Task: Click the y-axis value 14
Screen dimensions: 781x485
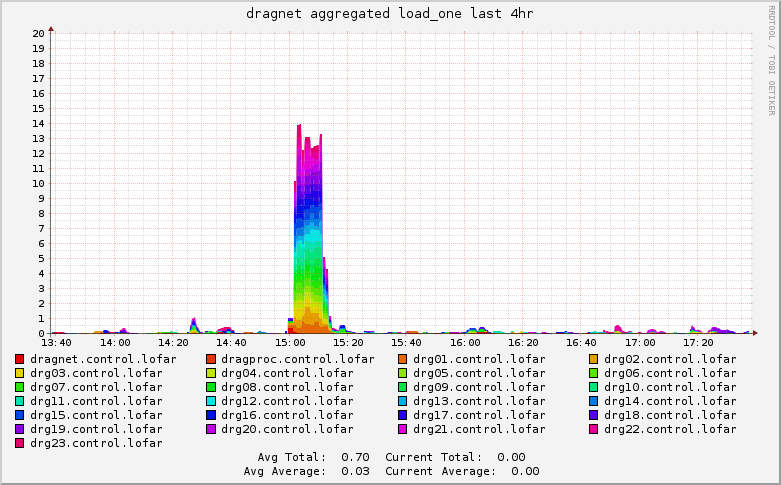Action: coord(38,123)
